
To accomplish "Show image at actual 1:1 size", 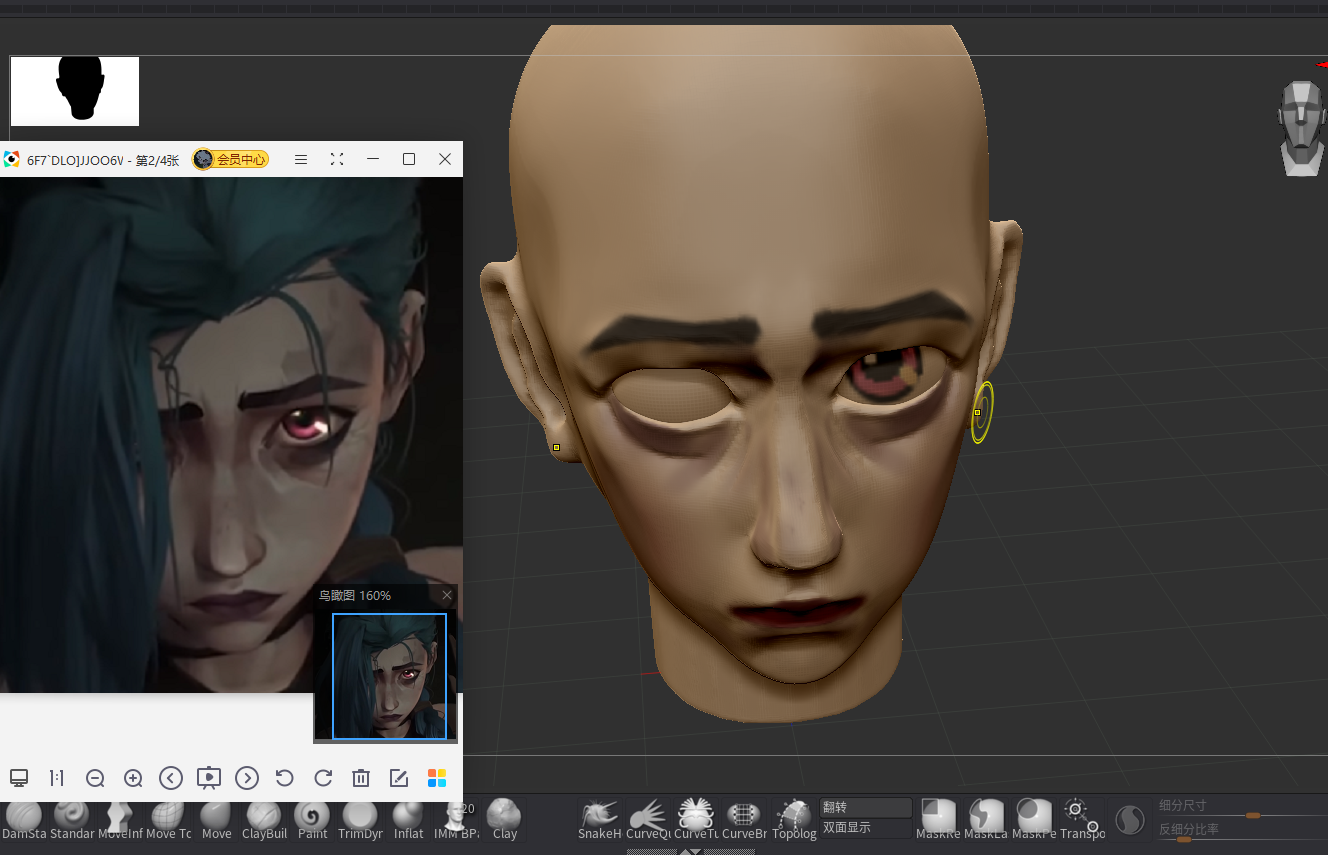I will (57, 778).
